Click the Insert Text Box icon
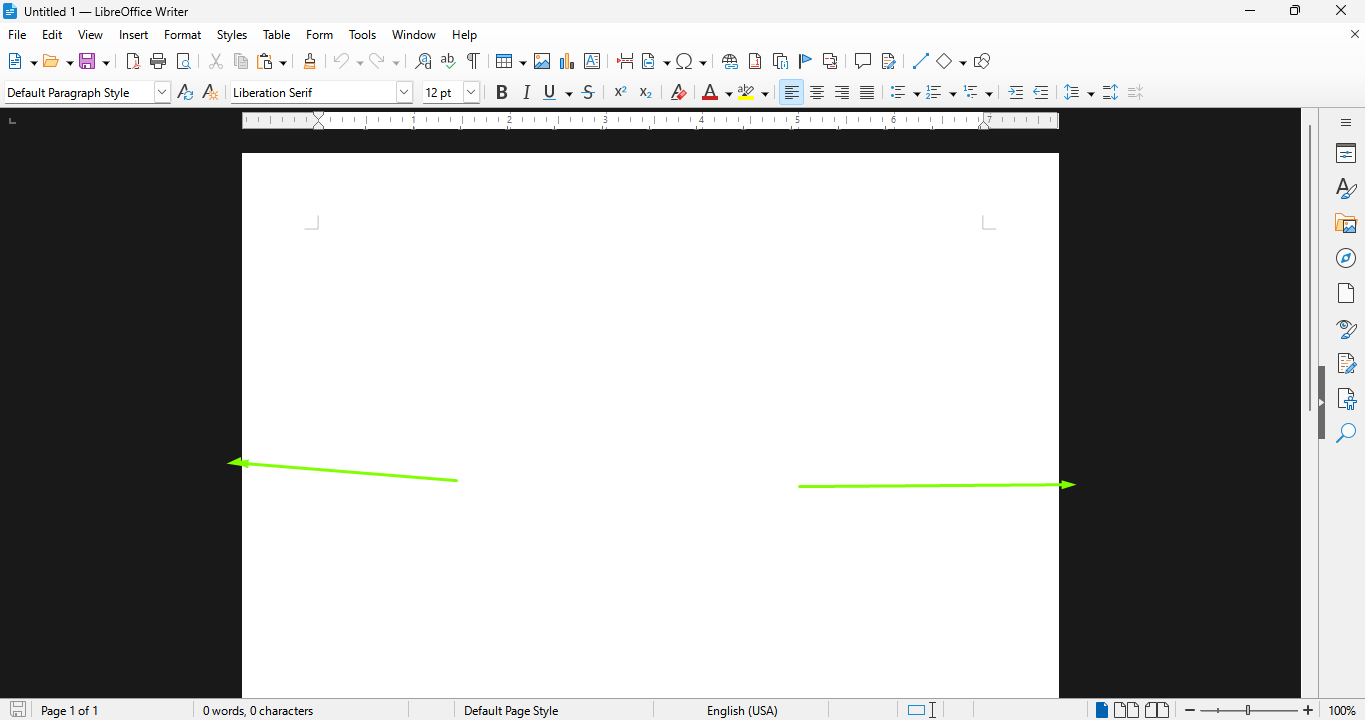Screen dimensions: 1365x720 (592, 61)
